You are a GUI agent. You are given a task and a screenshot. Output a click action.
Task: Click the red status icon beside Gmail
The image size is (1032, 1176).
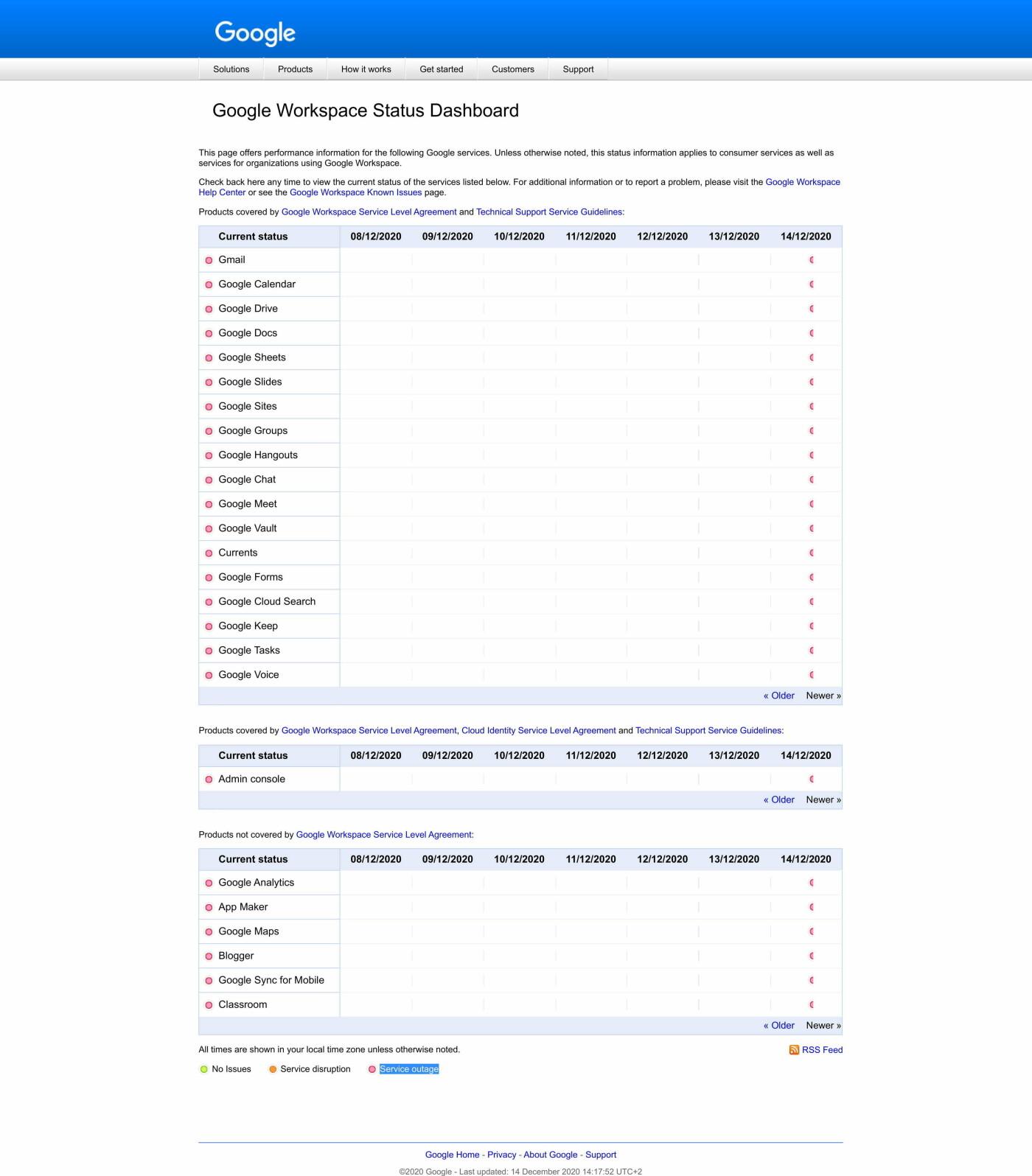click(209, 260)
